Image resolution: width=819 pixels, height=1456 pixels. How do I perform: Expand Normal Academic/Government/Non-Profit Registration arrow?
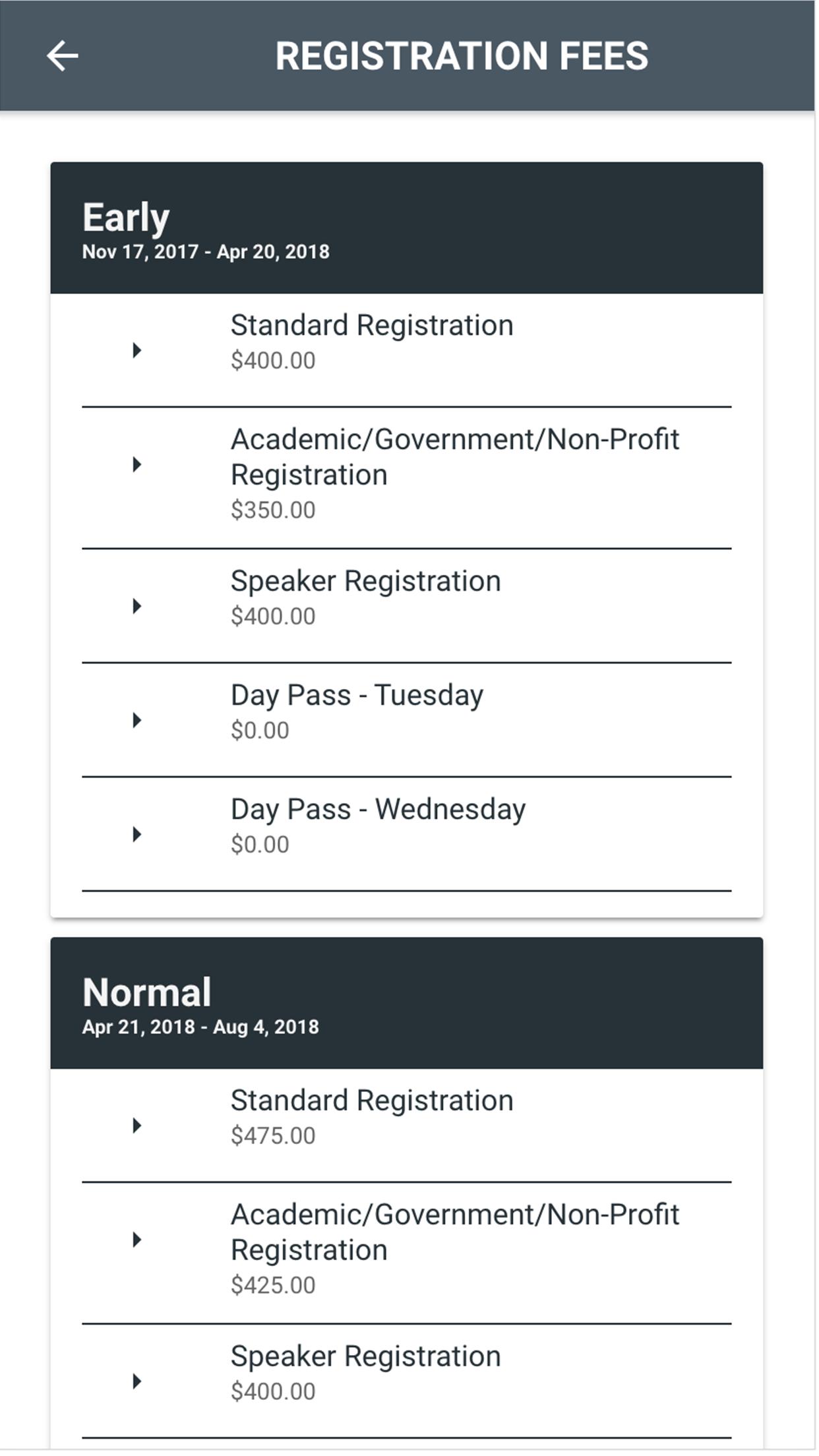136,1240
